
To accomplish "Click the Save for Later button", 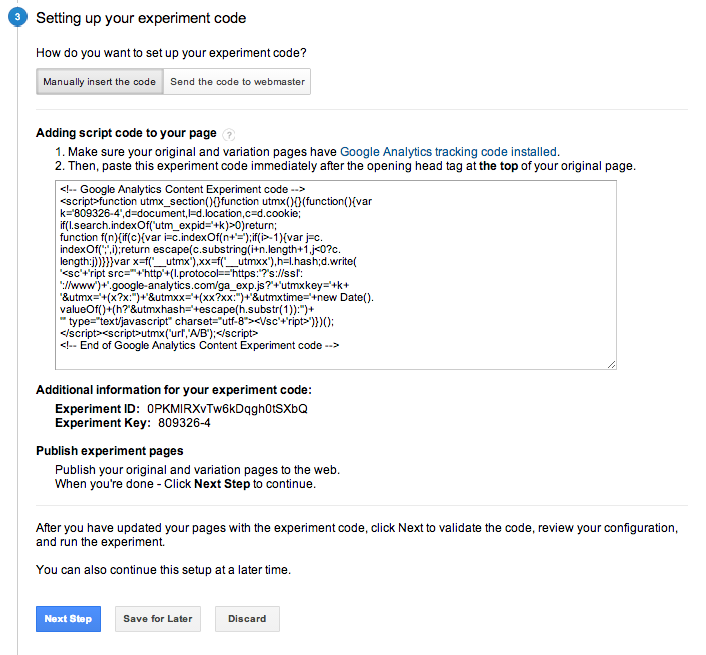I will click(158, 619).
